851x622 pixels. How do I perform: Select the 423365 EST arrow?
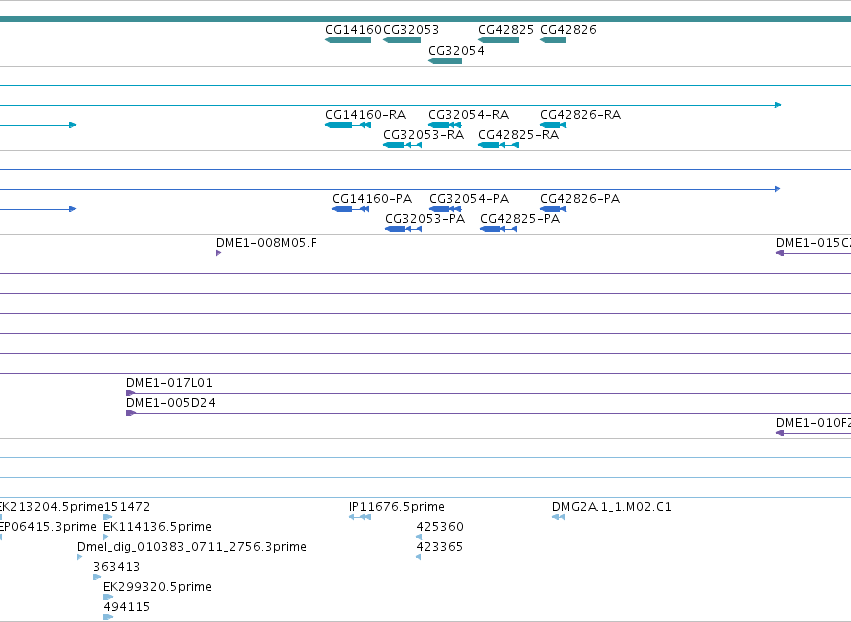[418, 557]
